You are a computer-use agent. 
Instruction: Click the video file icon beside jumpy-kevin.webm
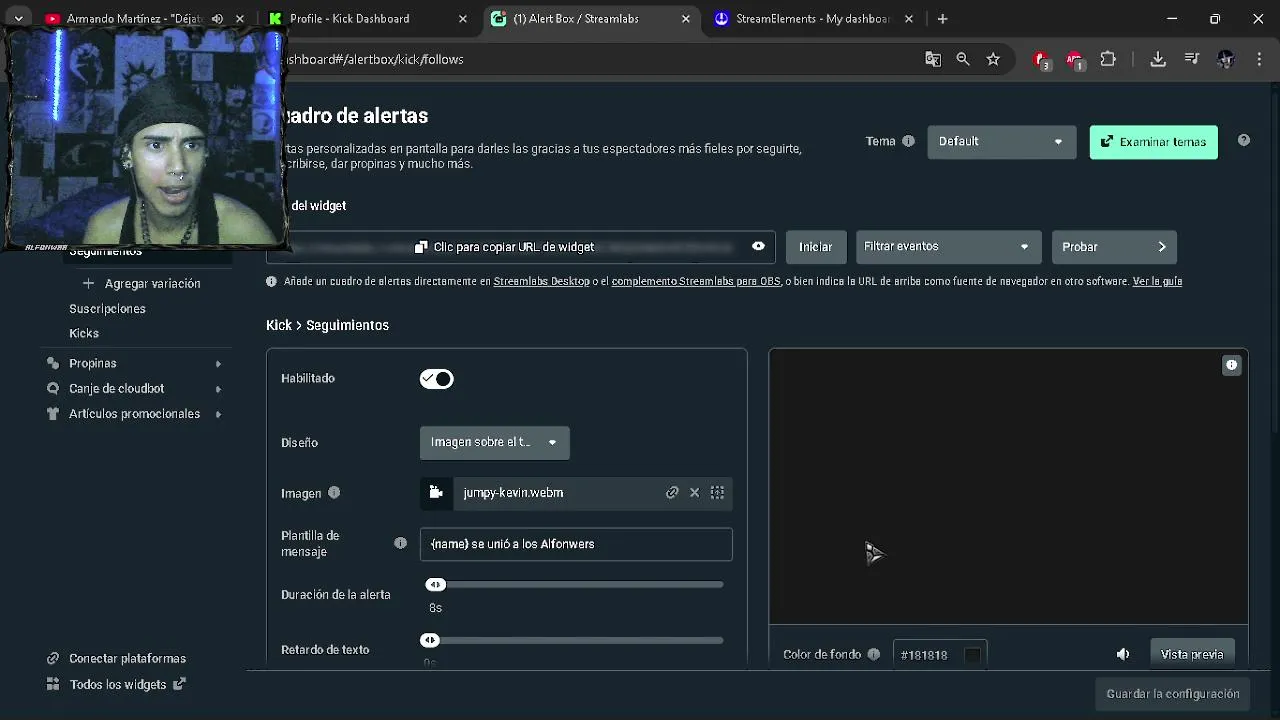tap(436, 492)
